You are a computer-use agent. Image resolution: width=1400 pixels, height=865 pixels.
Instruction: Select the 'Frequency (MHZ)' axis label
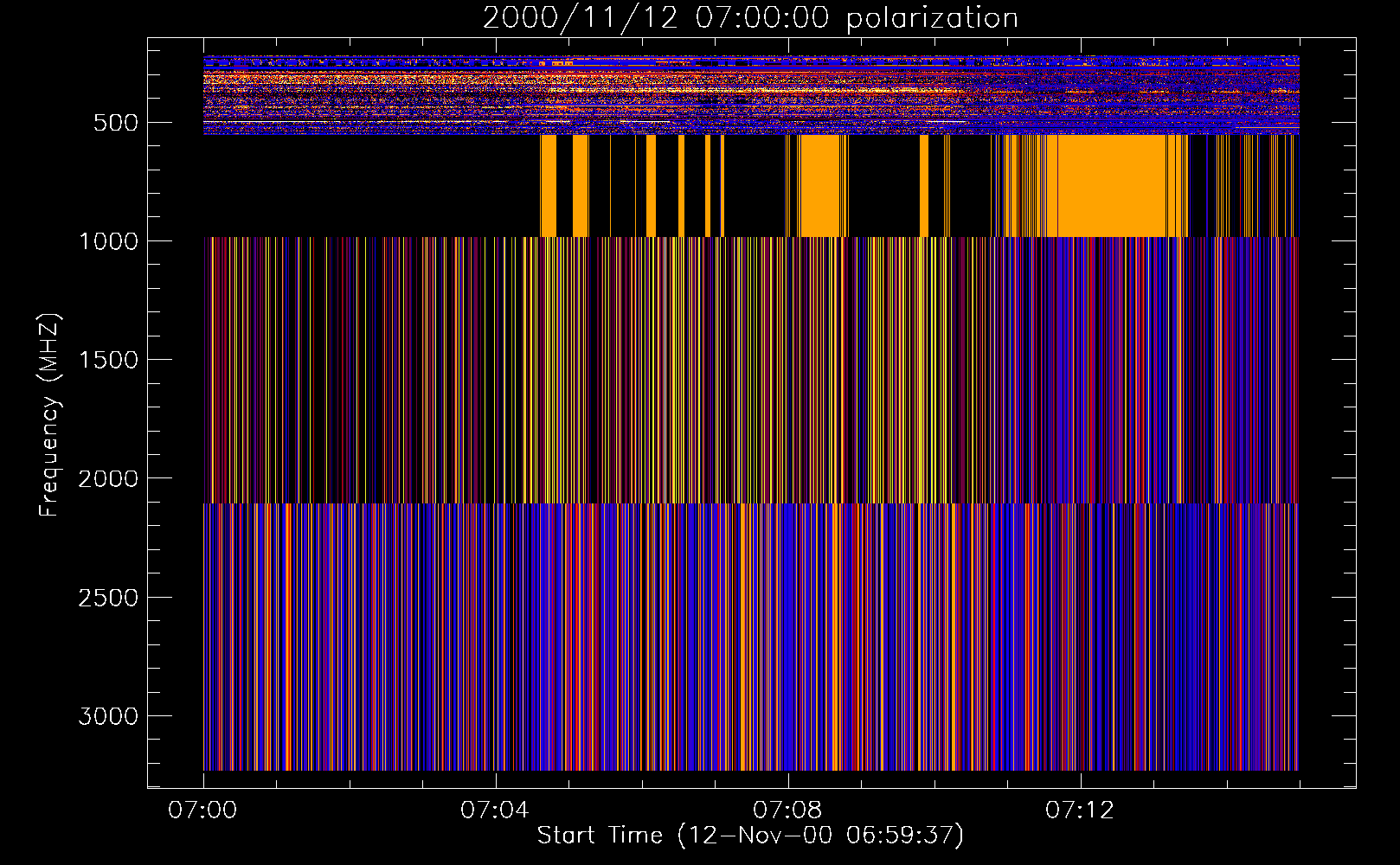pyautogui.click(x=49, y=415)
